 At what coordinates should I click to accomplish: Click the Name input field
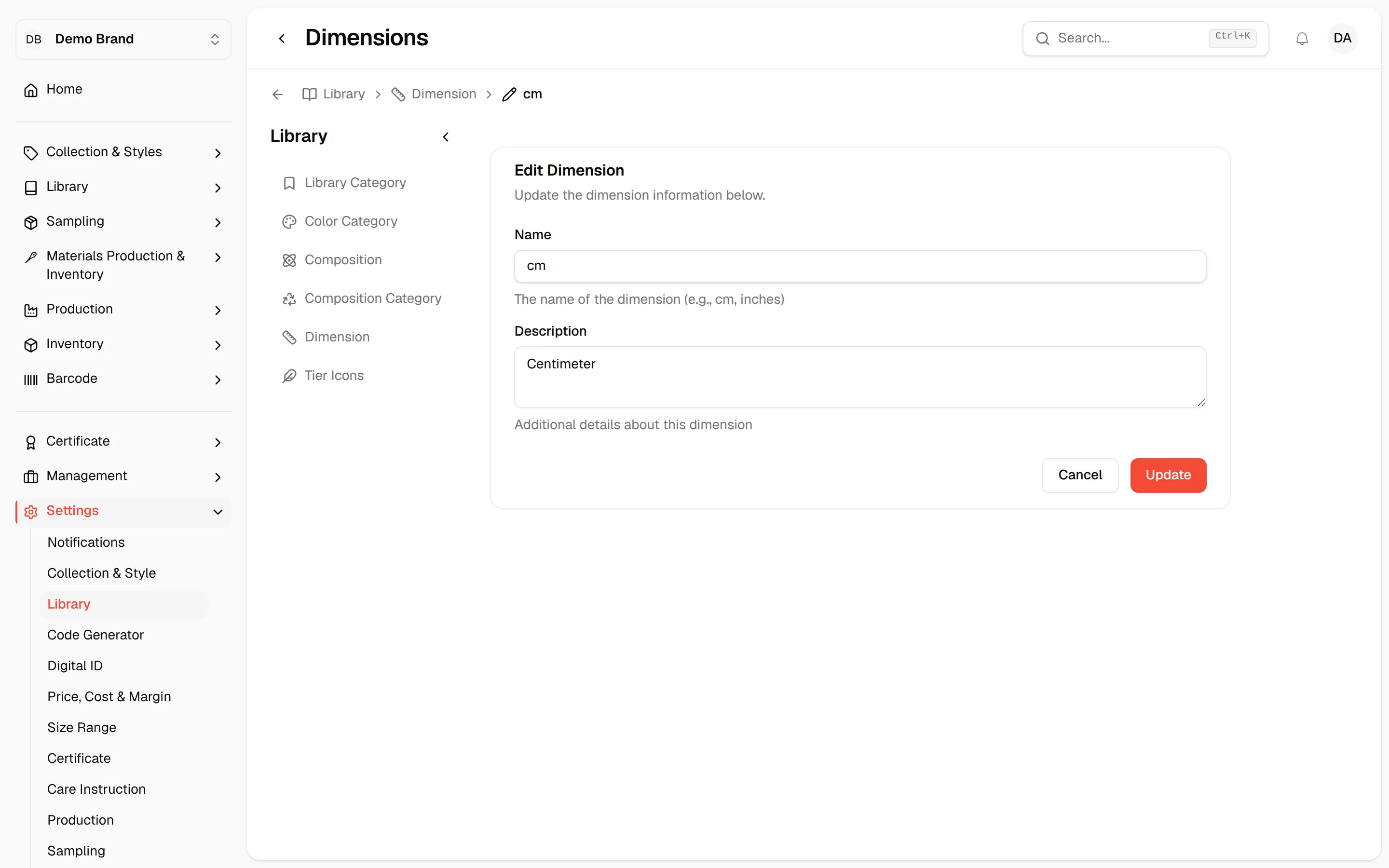[860, 266]
